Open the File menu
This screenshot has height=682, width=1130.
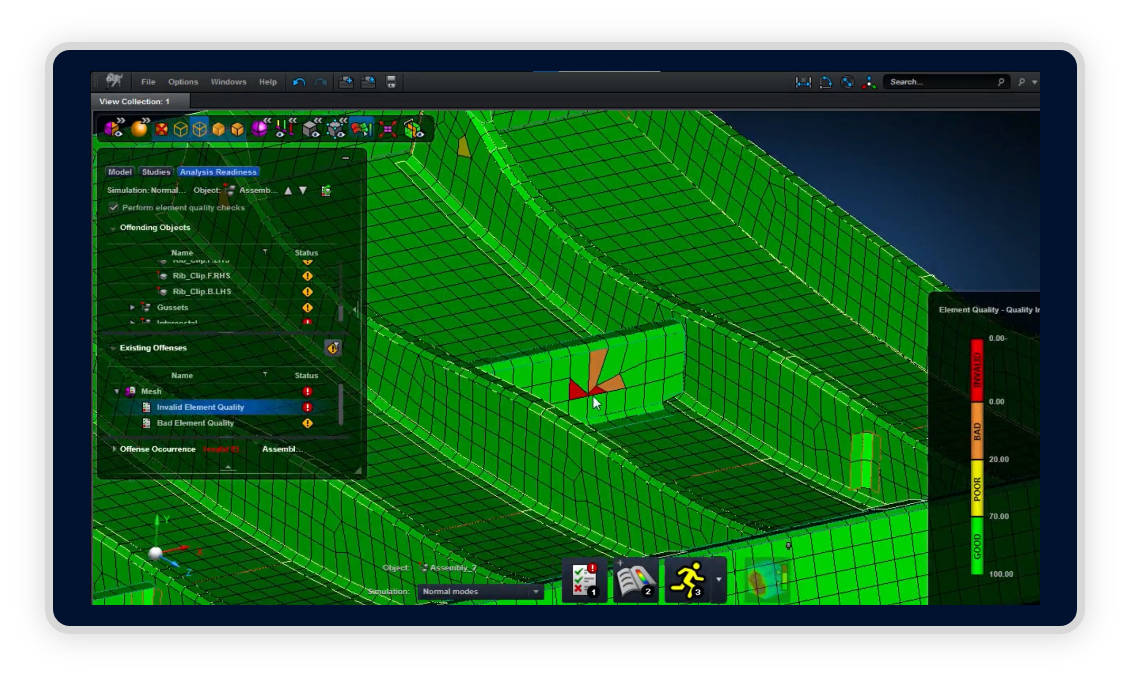point(148,82)
